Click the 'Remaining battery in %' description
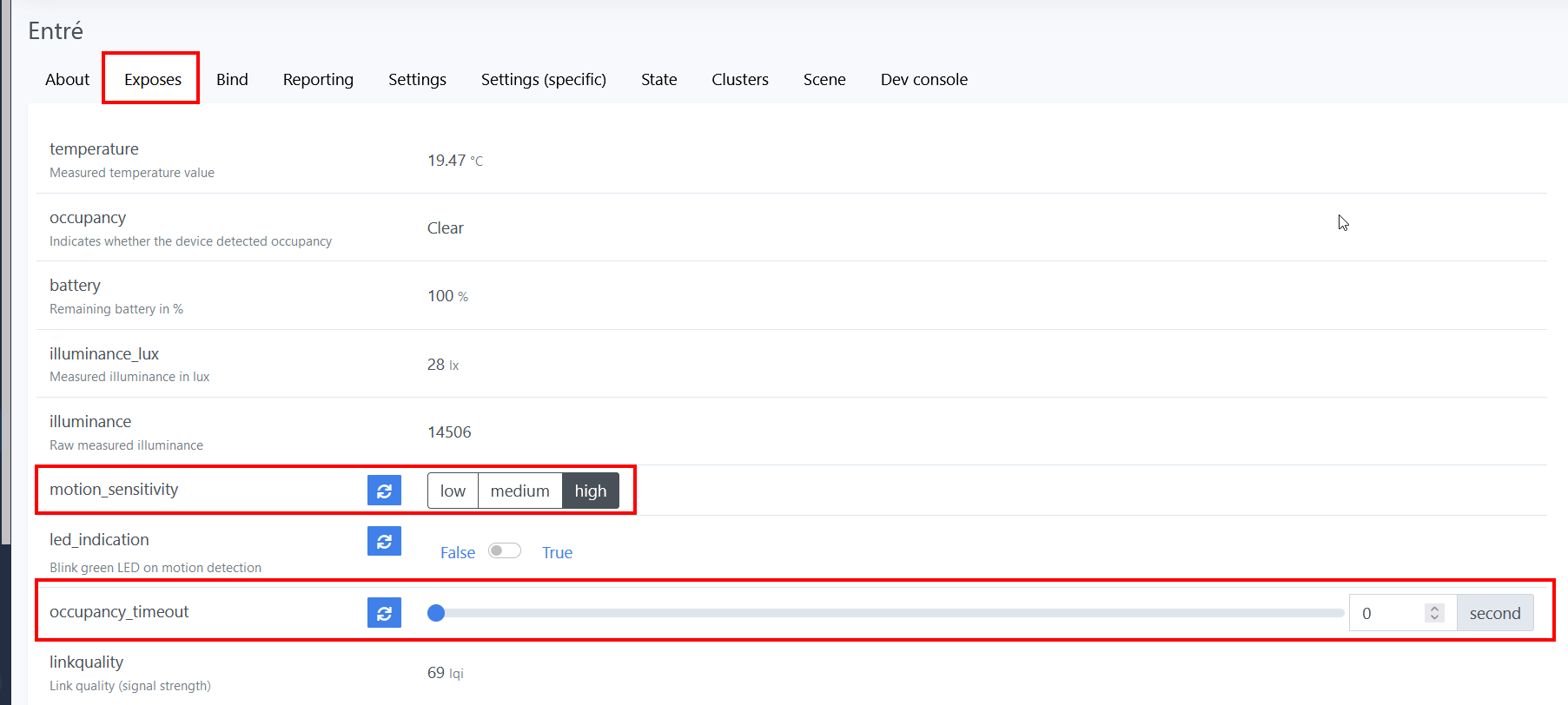This screenshot has height=705, width=1568. coord(116,309)
